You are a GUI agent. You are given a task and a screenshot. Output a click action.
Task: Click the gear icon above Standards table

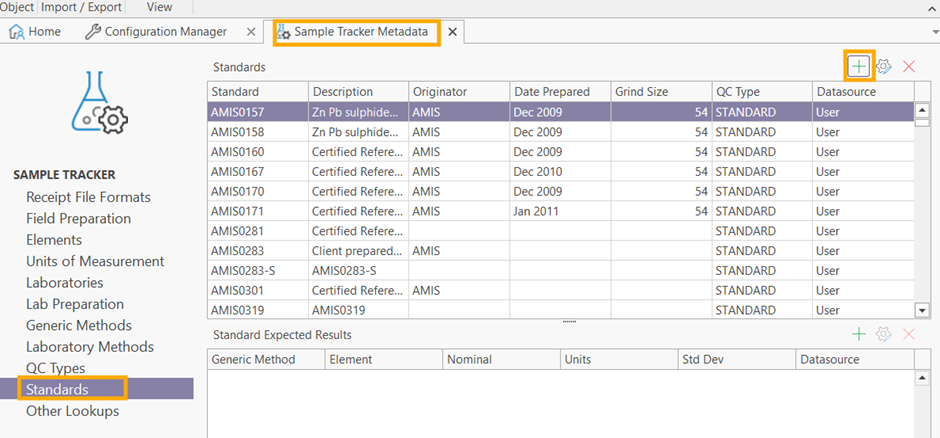[884, 66]
